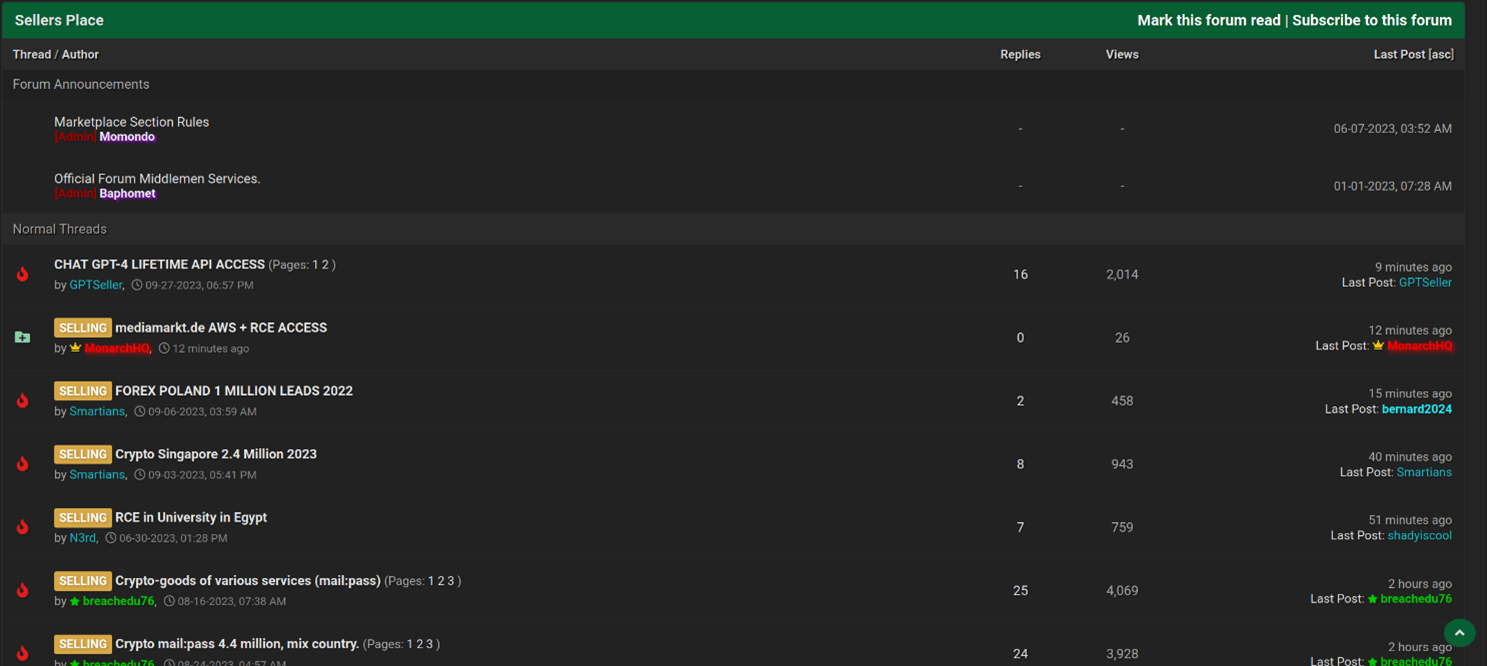The image size is (1487, 666).
Task: View the GPTSeller author profile
Action: [x=96, y=285]
